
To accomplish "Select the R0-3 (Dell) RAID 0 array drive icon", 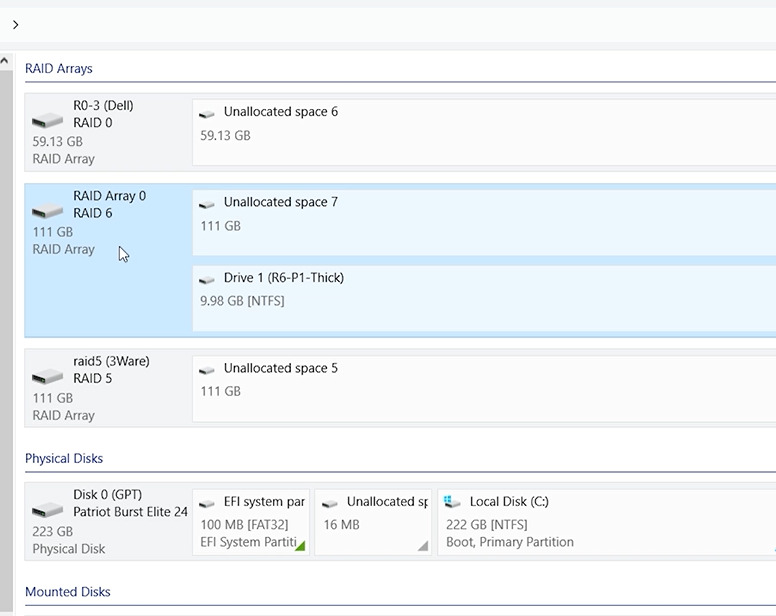I will click(x=48, y=120).
